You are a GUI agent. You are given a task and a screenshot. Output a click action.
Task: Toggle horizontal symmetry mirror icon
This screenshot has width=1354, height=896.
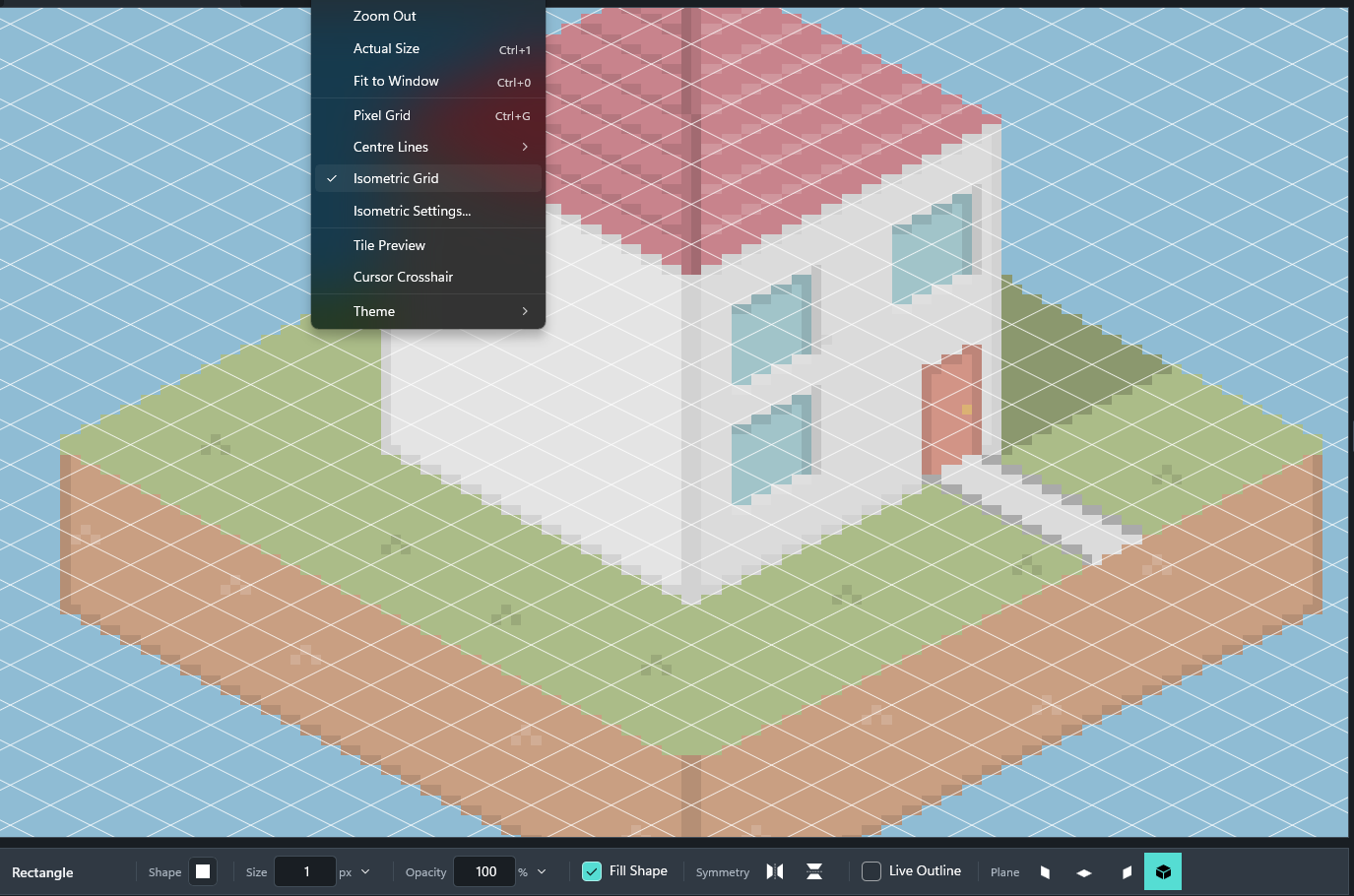tap(775, 871)
